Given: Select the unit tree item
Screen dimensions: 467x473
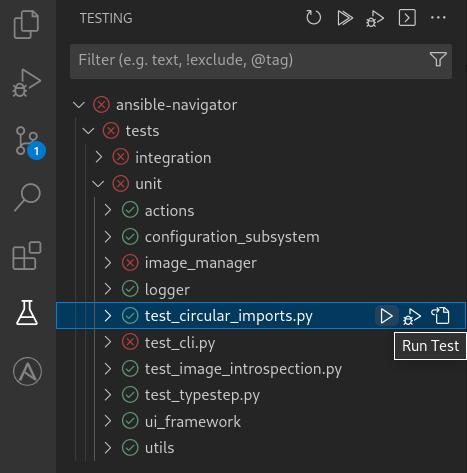Looking at the screenshot, I should click(x=261, y=184).
